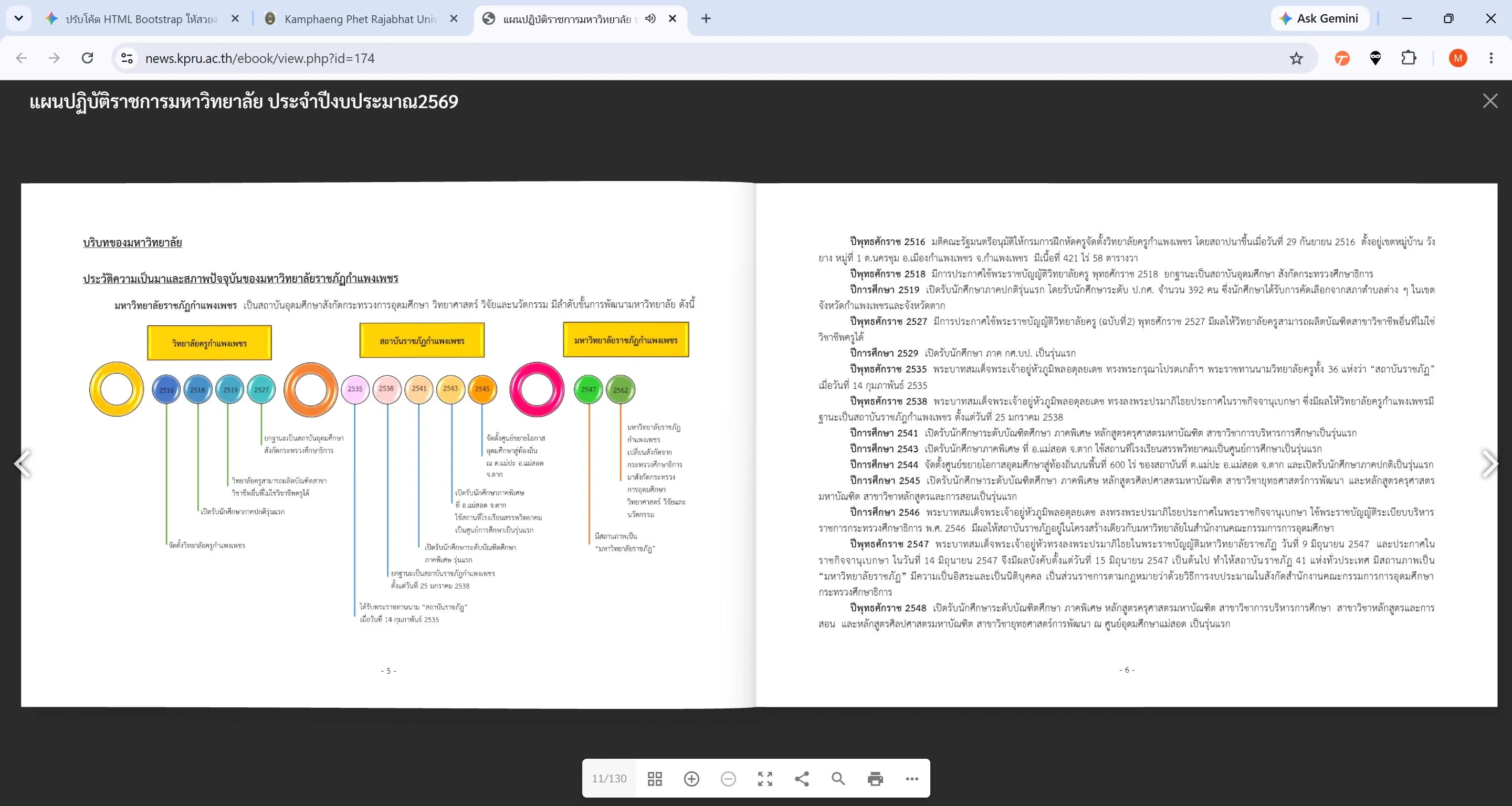Click the 2538 timeline circle
This screenshot has width=1512, height=806.
tap(387, 389)
